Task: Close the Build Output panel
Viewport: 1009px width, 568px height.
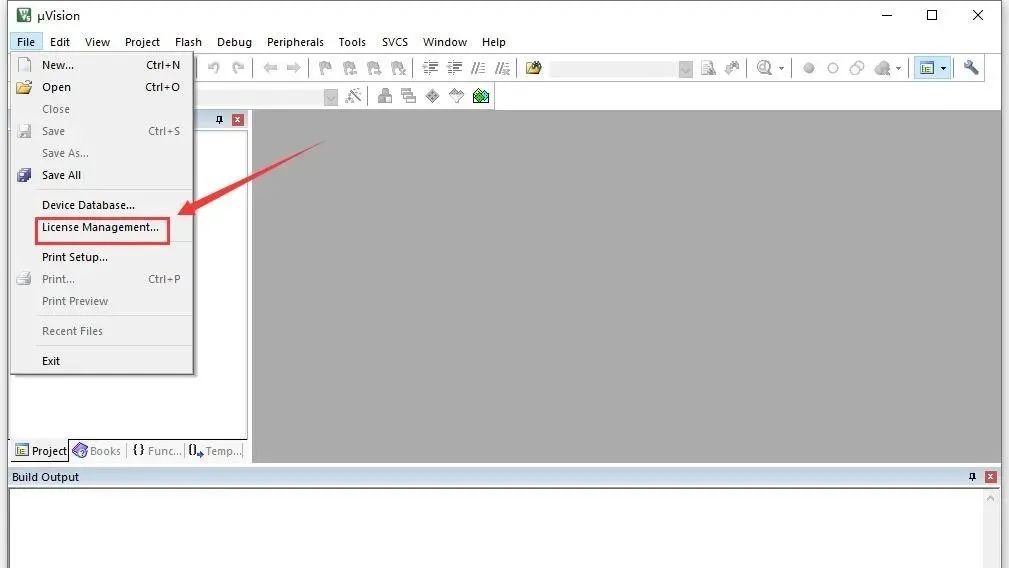Action: tap(990, 477)
